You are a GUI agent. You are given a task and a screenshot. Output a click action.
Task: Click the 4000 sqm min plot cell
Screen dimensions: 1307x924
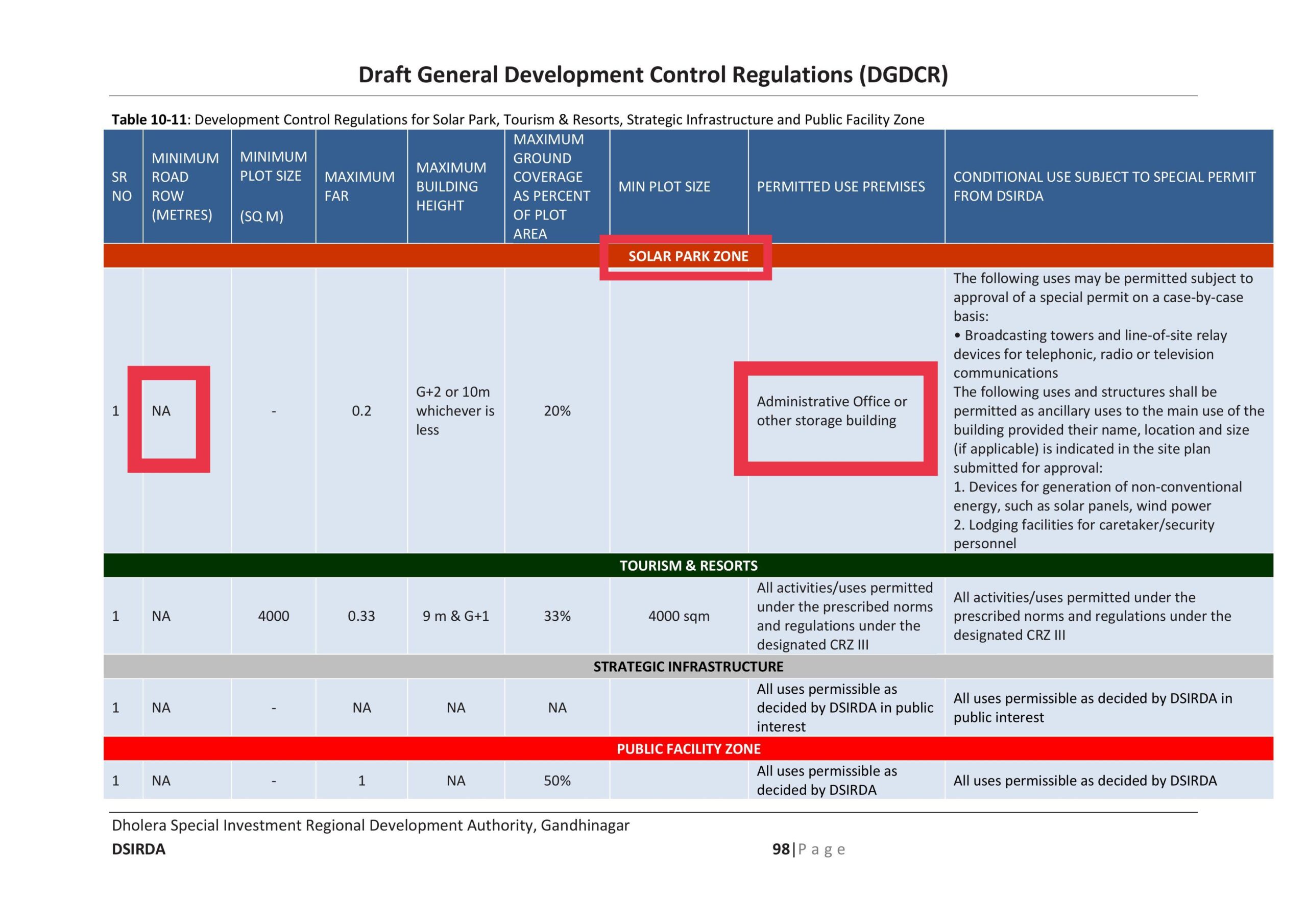click(679, 616)
